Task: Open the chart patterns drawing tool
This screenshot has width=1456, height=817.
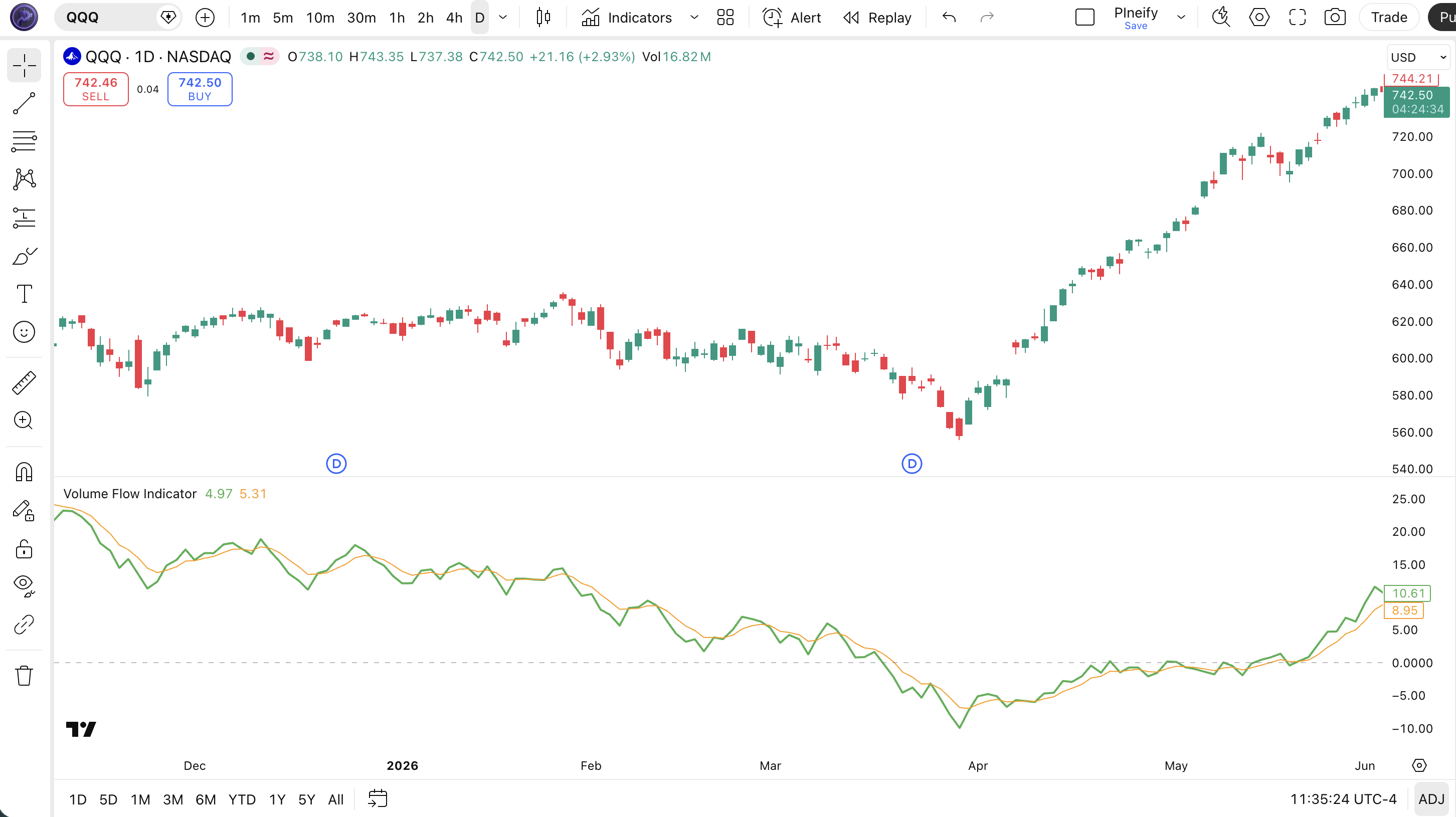Action: coord(24,179)
